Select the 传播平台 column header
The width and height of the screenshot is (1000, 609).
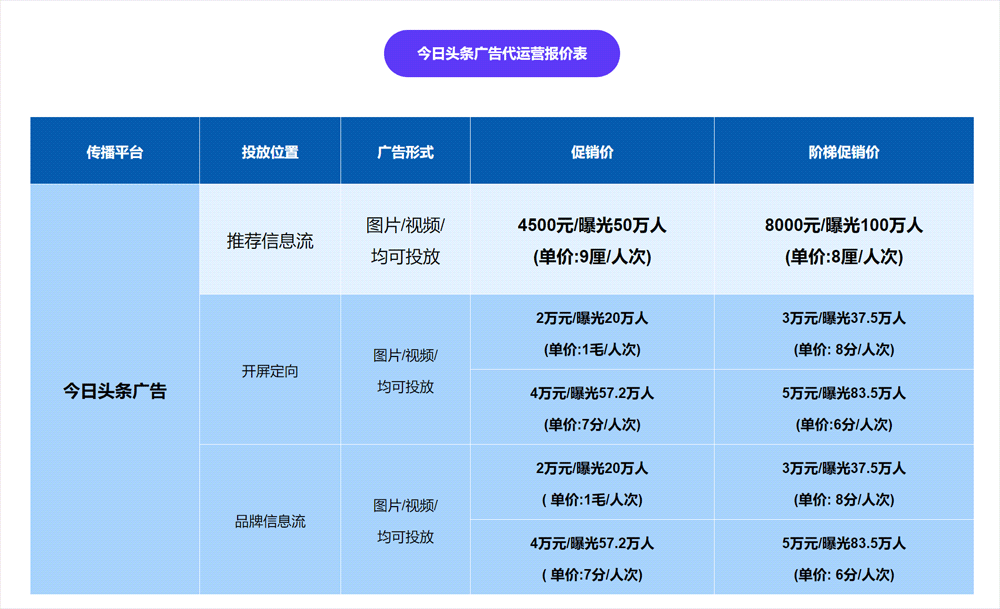point(115,151)
